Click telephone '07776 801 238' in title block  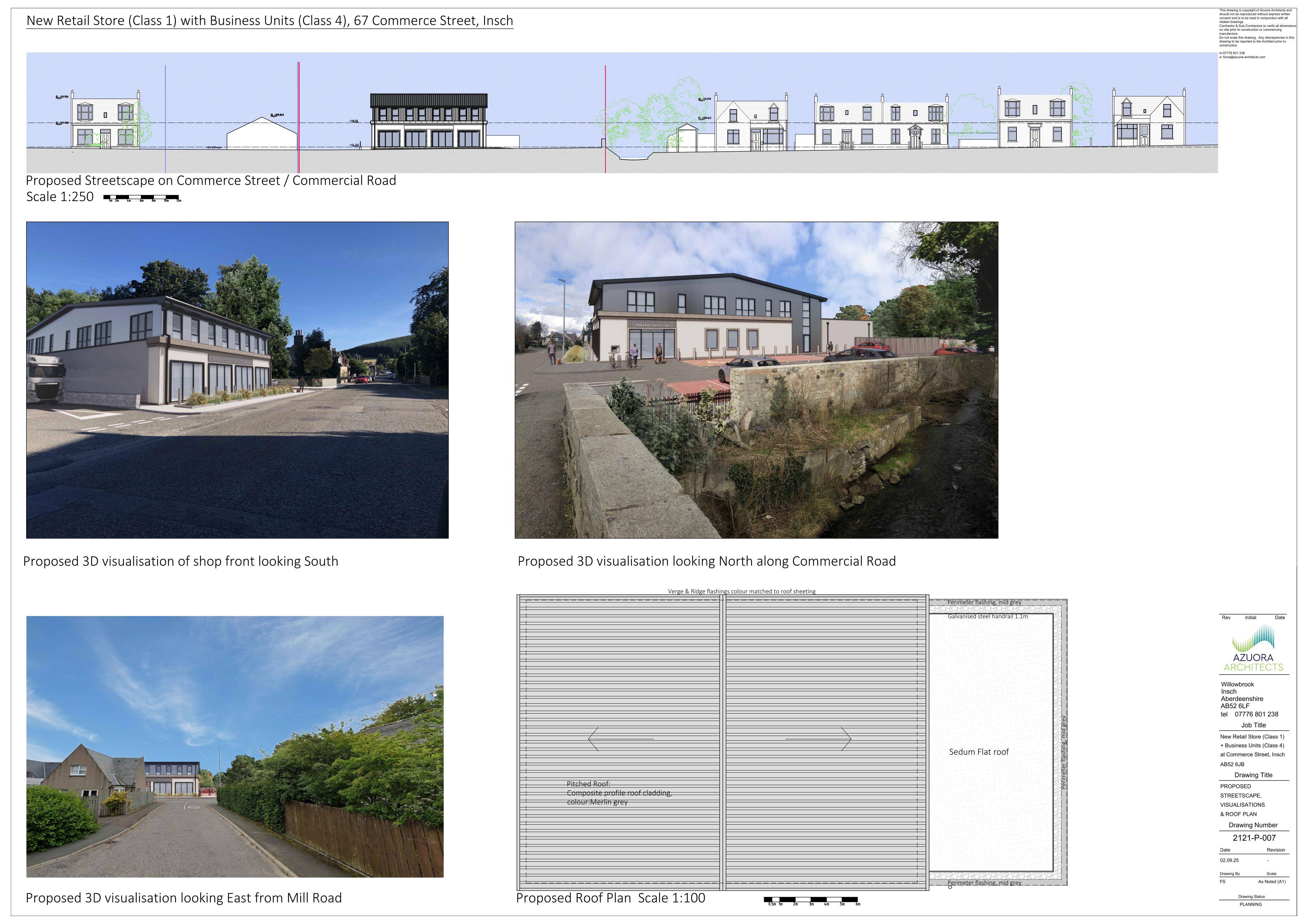click(1257, 714)
